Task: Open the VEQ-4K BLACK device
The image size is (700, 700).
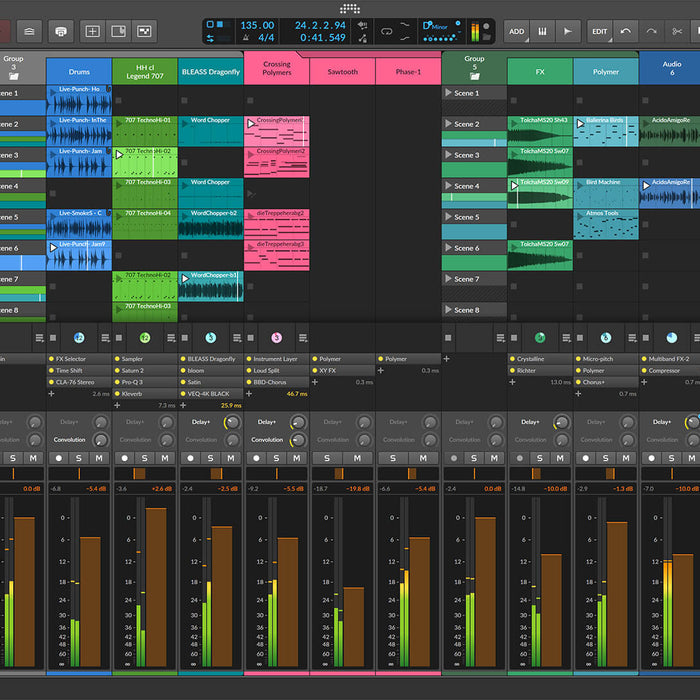Action: 211,394
